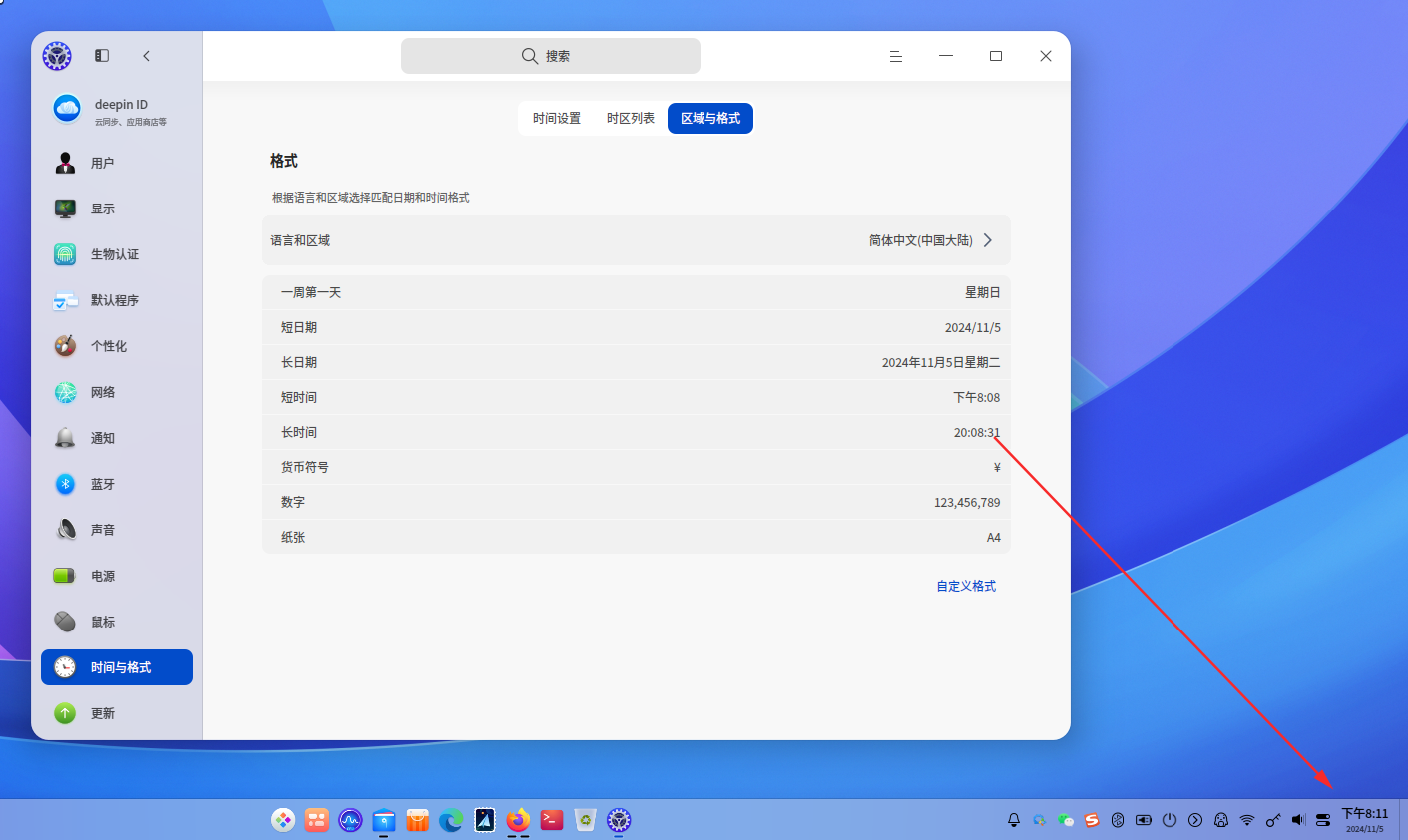Click the 数字 value 123,456,789
The width and height of the screenshot is (1408, 840).
coord(967,502)
